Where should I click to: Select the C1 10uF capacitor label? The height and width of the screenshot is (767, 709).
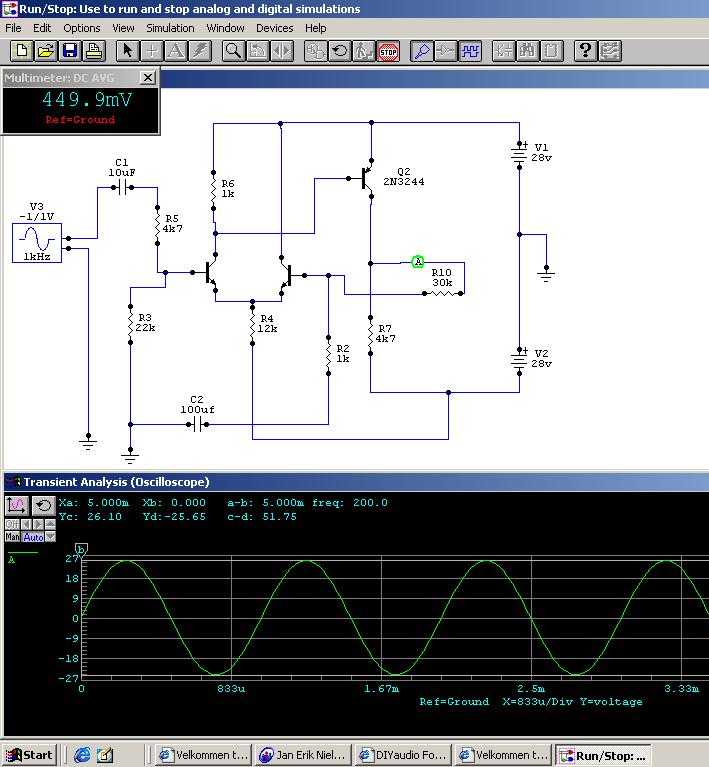point(122,167)
